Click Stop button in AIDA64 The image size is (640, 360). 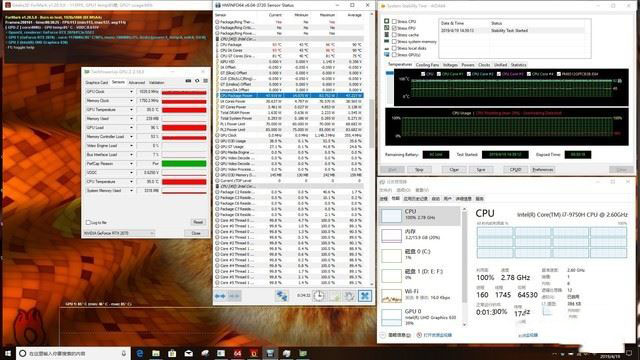(419, 169)
